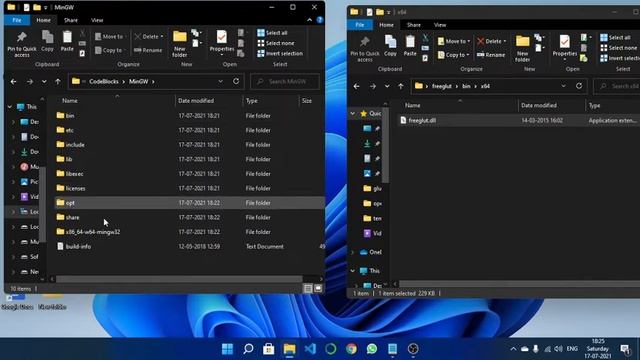
Task: Switch to Share tab in MinGW window
Action: pos(71,20)
